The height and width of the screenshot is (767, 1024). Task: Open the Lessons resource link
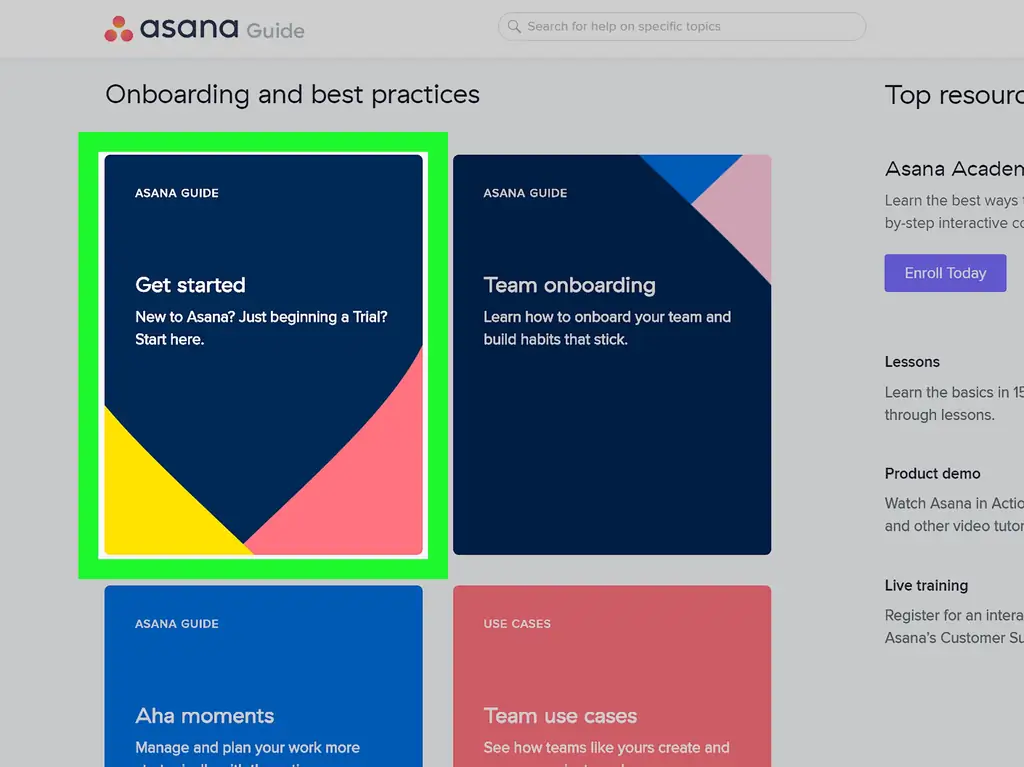pyautogui.click(x=912, y=362)
